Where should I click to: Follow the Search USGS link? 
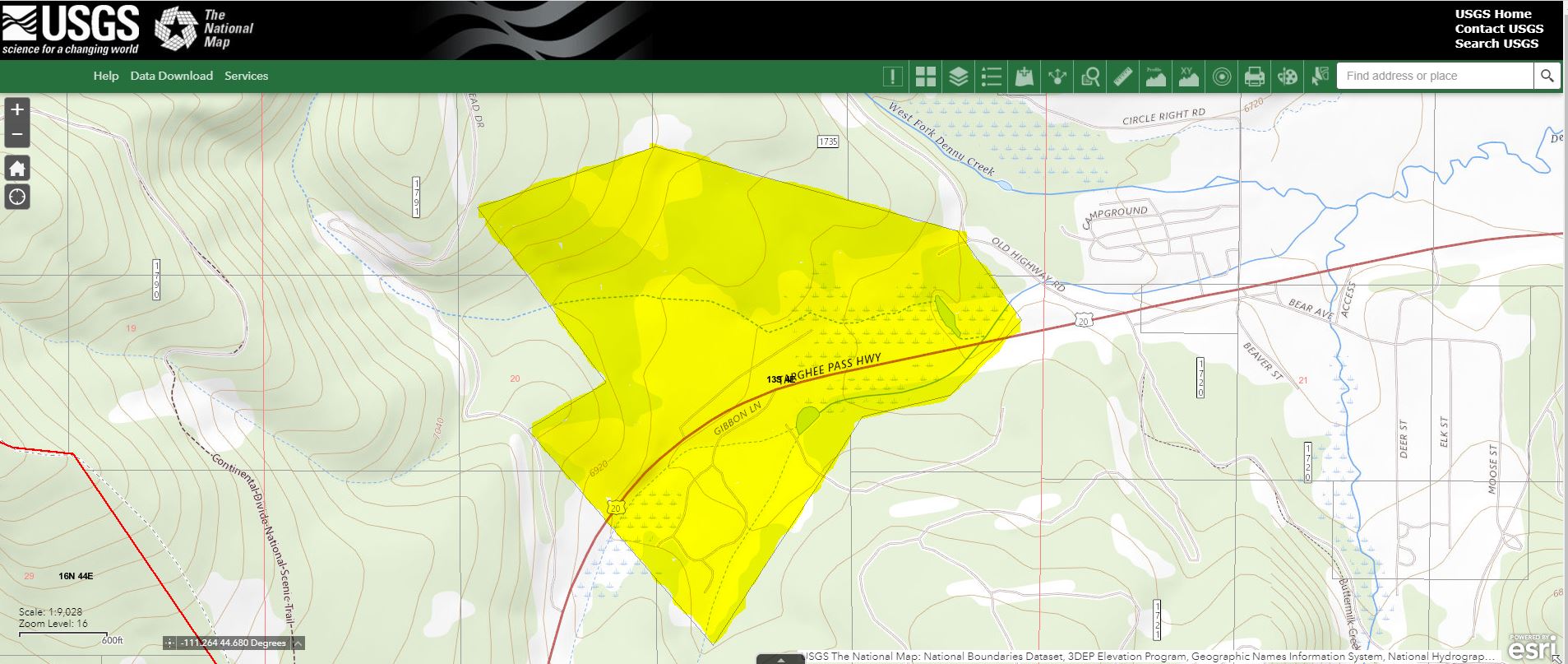click(x=1496, y=44)
